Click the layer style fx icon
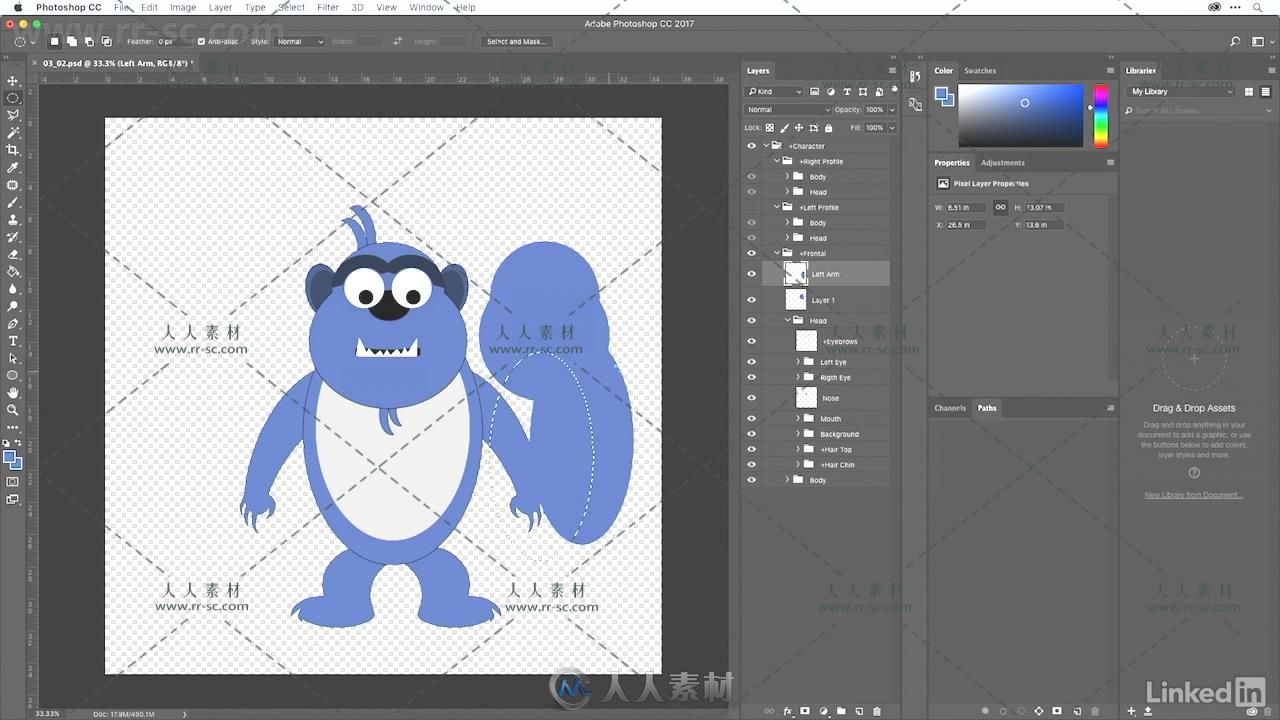Image resolution: width=1280 pixels, height=720 pixels. tap(788, 711)
